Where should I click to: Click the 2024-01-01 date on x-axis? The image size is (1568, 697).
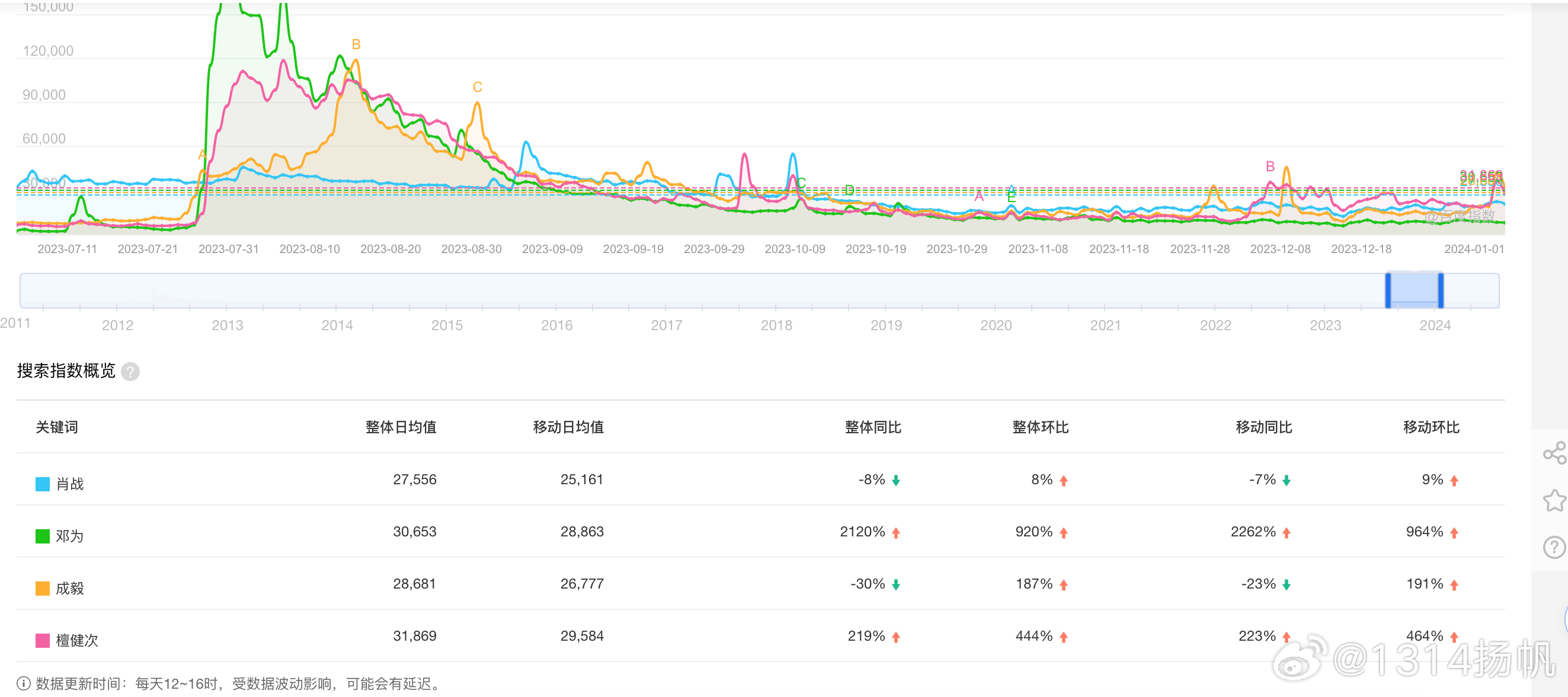point(1474,249)
